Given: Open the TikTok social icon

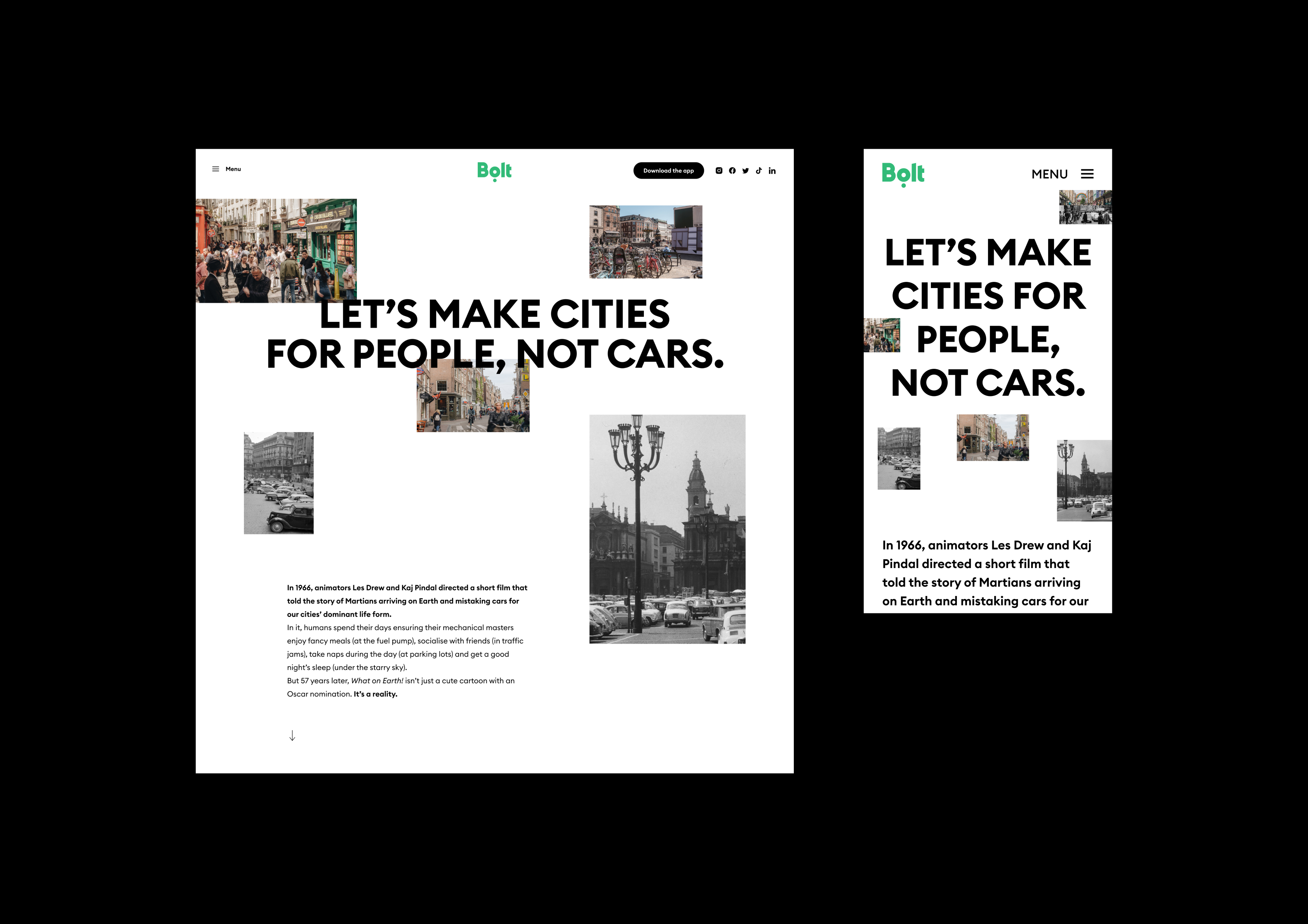Looking at the screenshot, I should click(x=759, y=170).
